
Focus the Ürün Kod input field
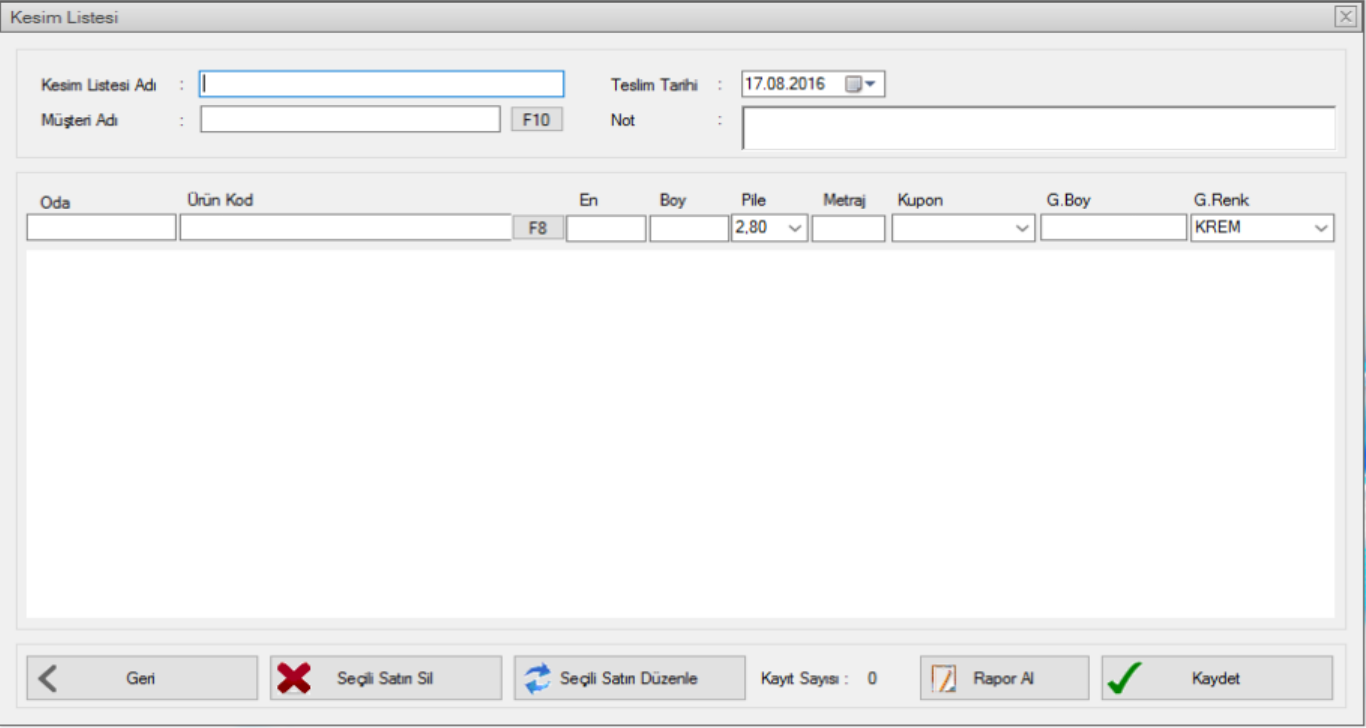(x=345, y=228)
